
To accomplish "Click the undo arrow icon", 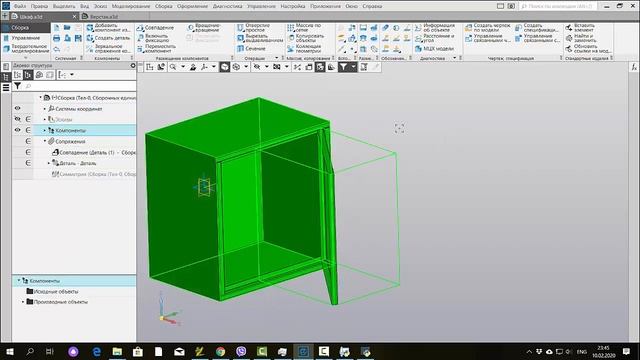I will tap(56, 49).
